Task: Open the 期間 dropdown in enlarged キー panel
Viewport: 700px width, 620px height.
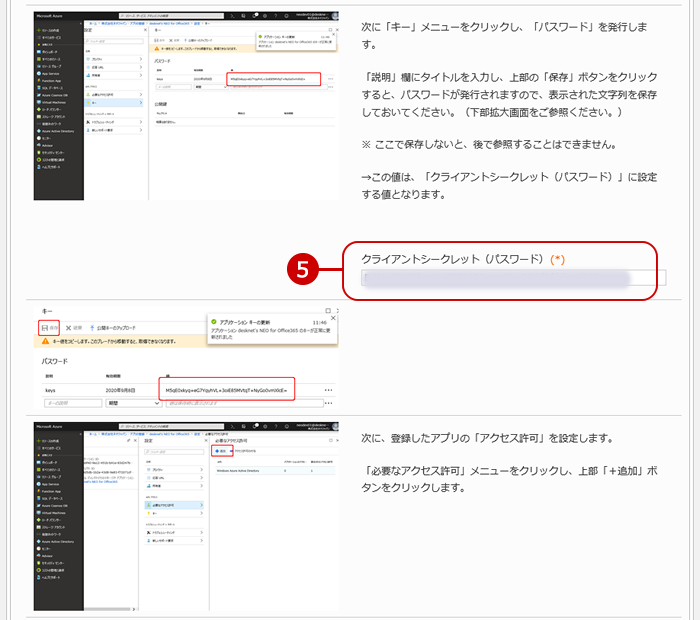Action: pos(133,403)
